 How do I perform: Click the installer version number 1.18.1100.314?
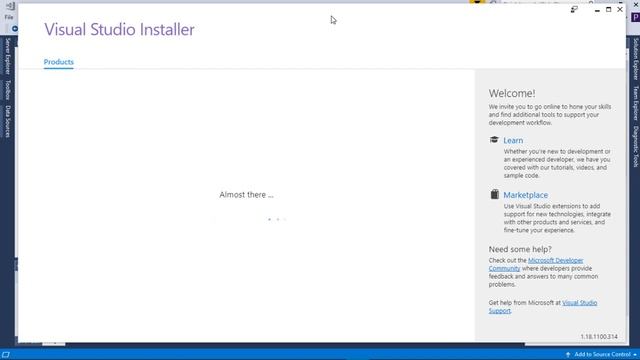(599, 337)
